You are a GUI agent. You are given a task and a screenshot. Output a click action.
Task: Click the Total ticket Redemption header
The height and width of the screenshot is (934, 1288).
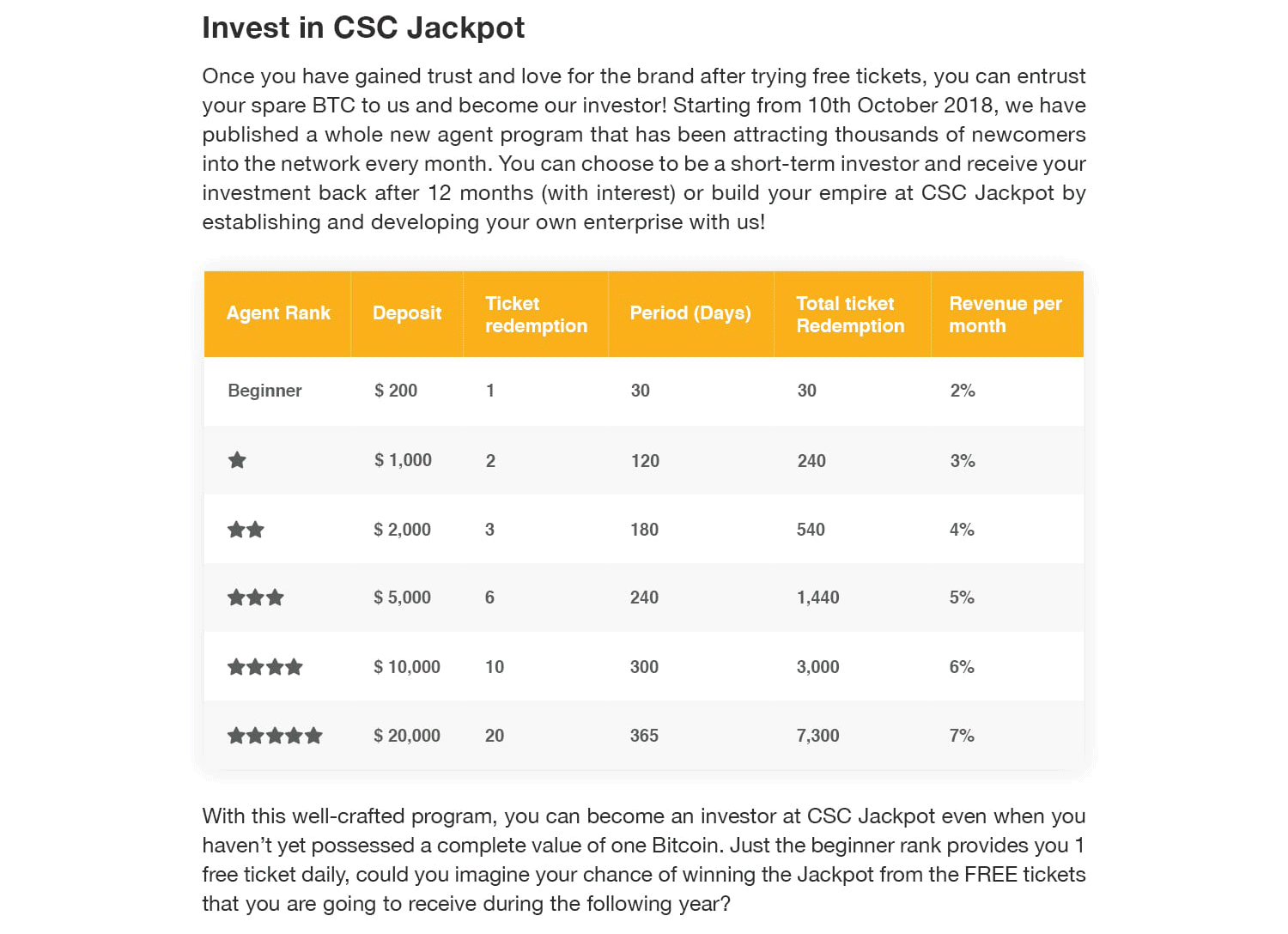850,314
